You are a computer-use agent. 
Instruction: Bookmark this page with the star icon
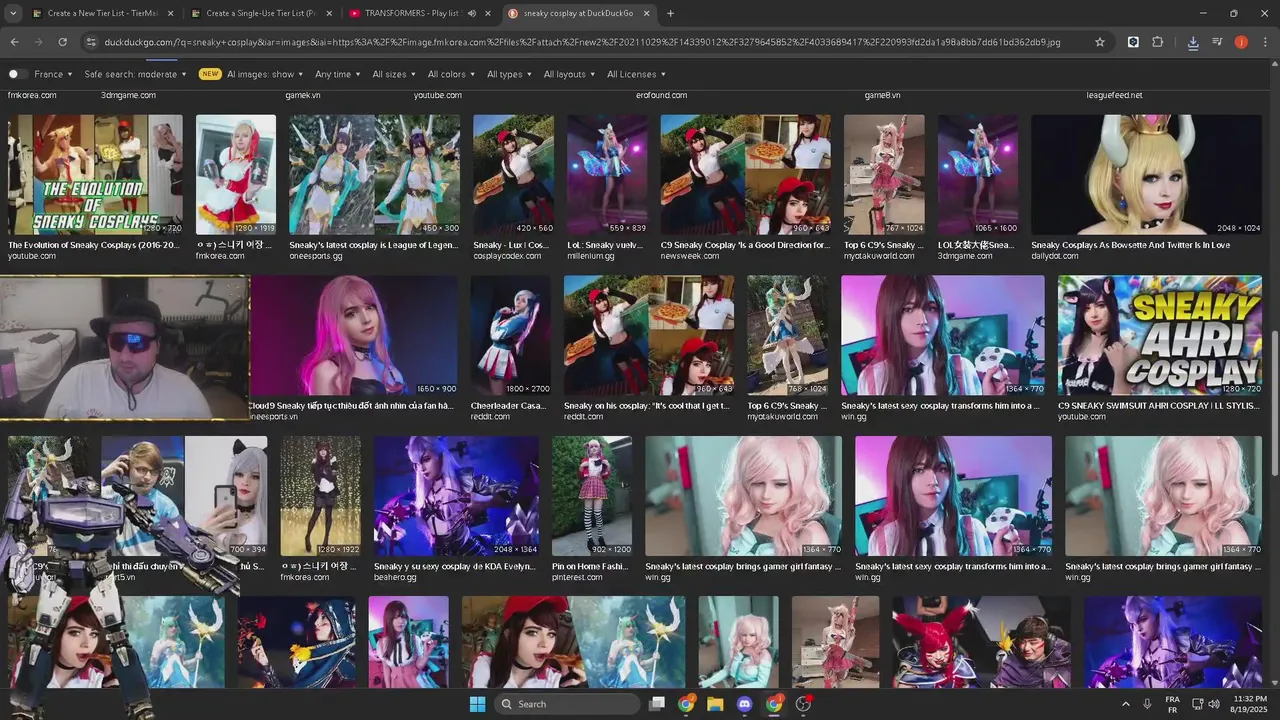pos(1100,42)
